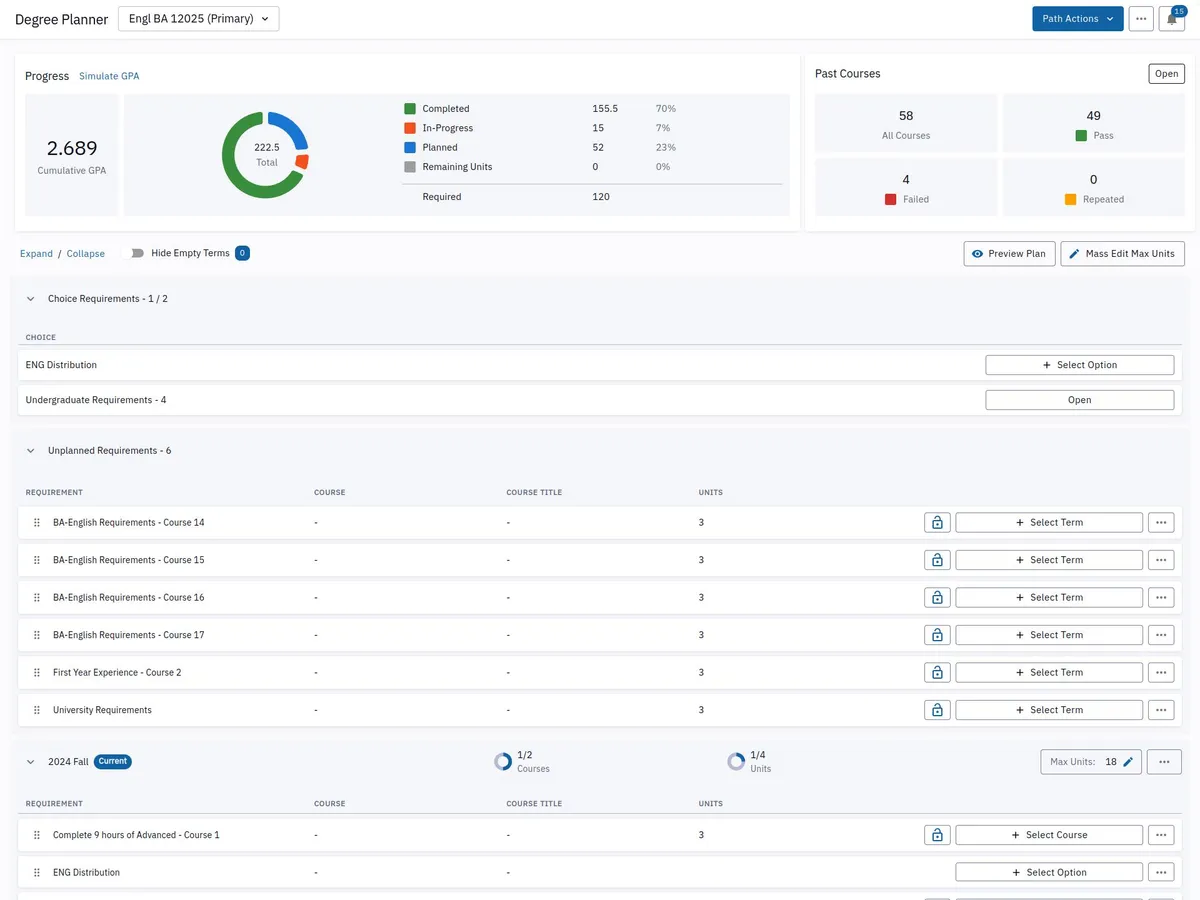Open the three-dot menu beside Path Actions
Viewport: 1200px width, 900px height.
(x=1141, y=19)
